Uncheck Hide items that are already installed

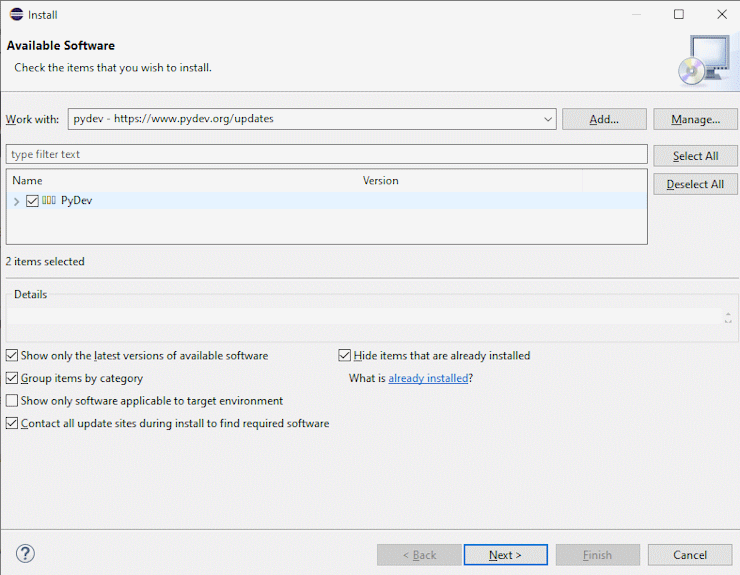(345, 355)
